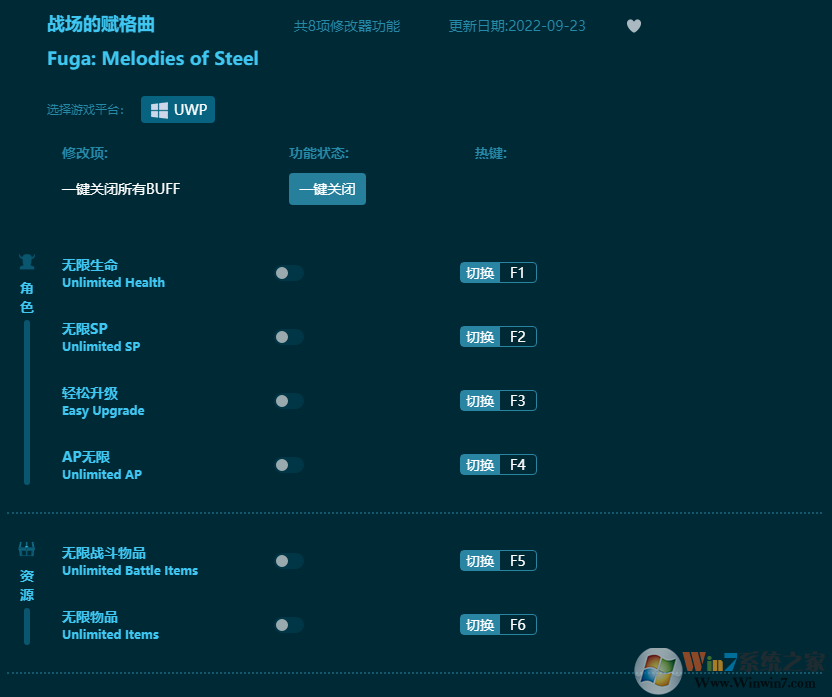Toggle Unlimited Items switch

point(289,625)
